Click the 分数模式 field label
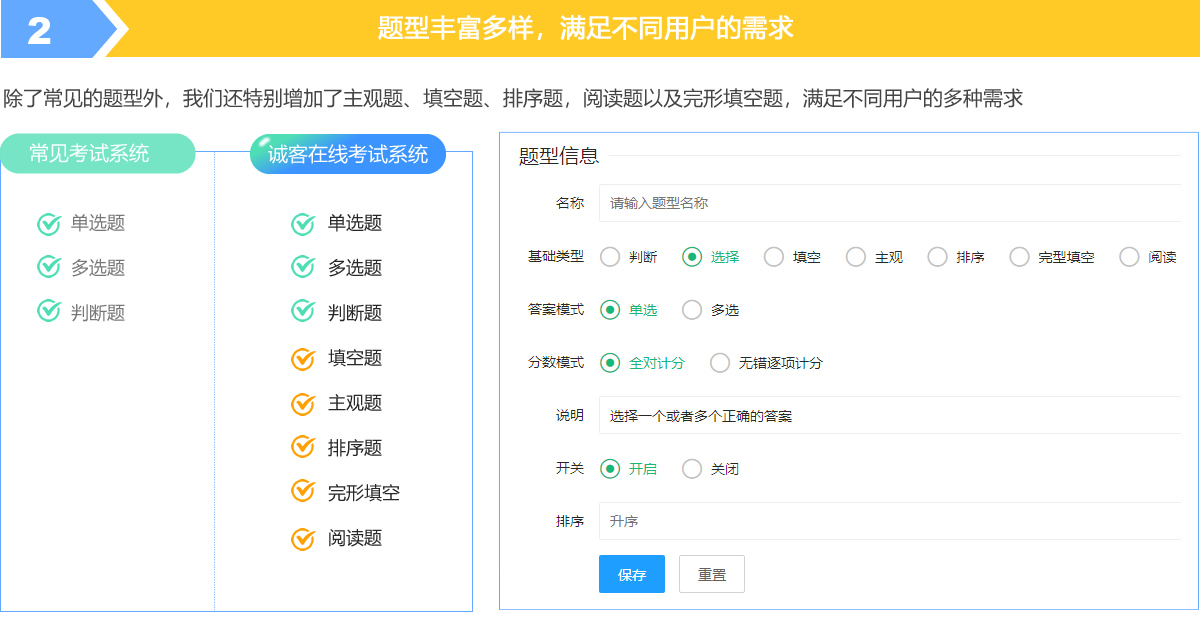 point(556,363)
